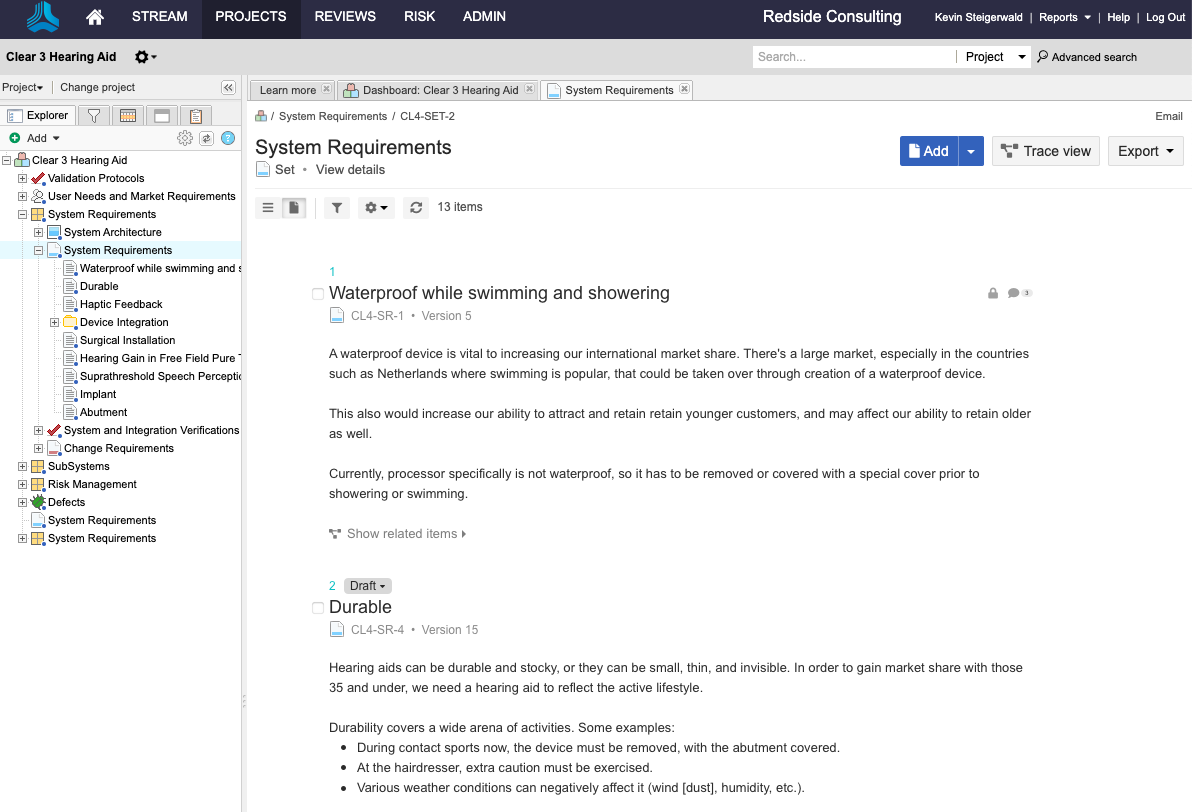Open the Filters tab in the explorer panel
Viewport: 1192px width, 812px height.
click(x=93, y=116)
